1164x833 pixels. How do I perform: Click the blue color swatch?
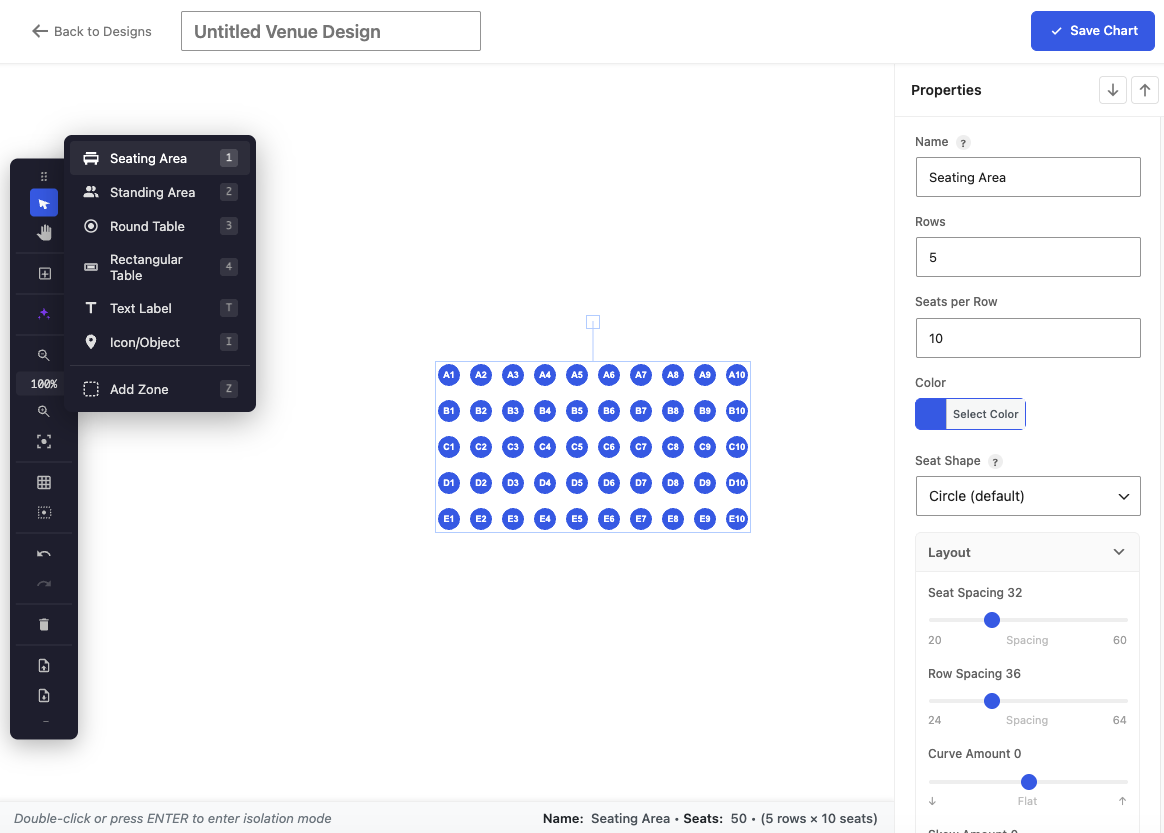click(x=931, y=414)
